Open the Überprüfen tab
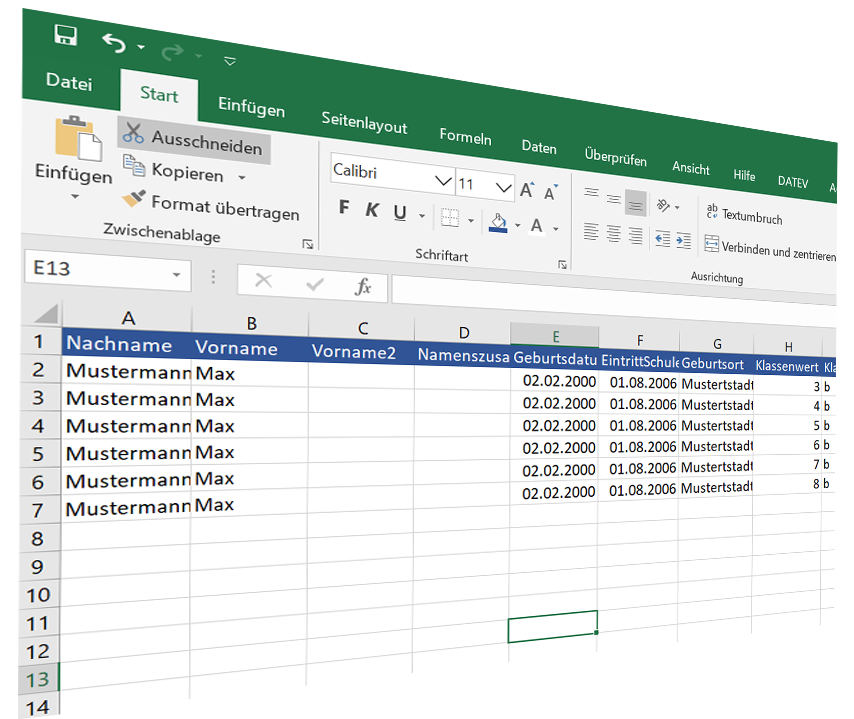The width and height of the screenshot is (854, 719). 616,157
